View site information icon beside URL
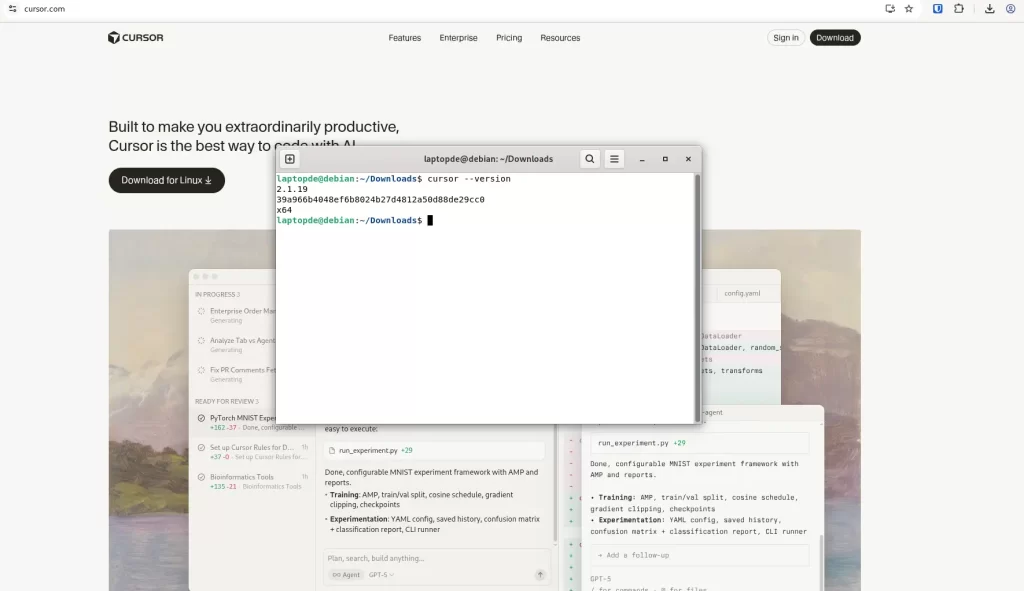 pyautogui.click(x=12, y=9)
